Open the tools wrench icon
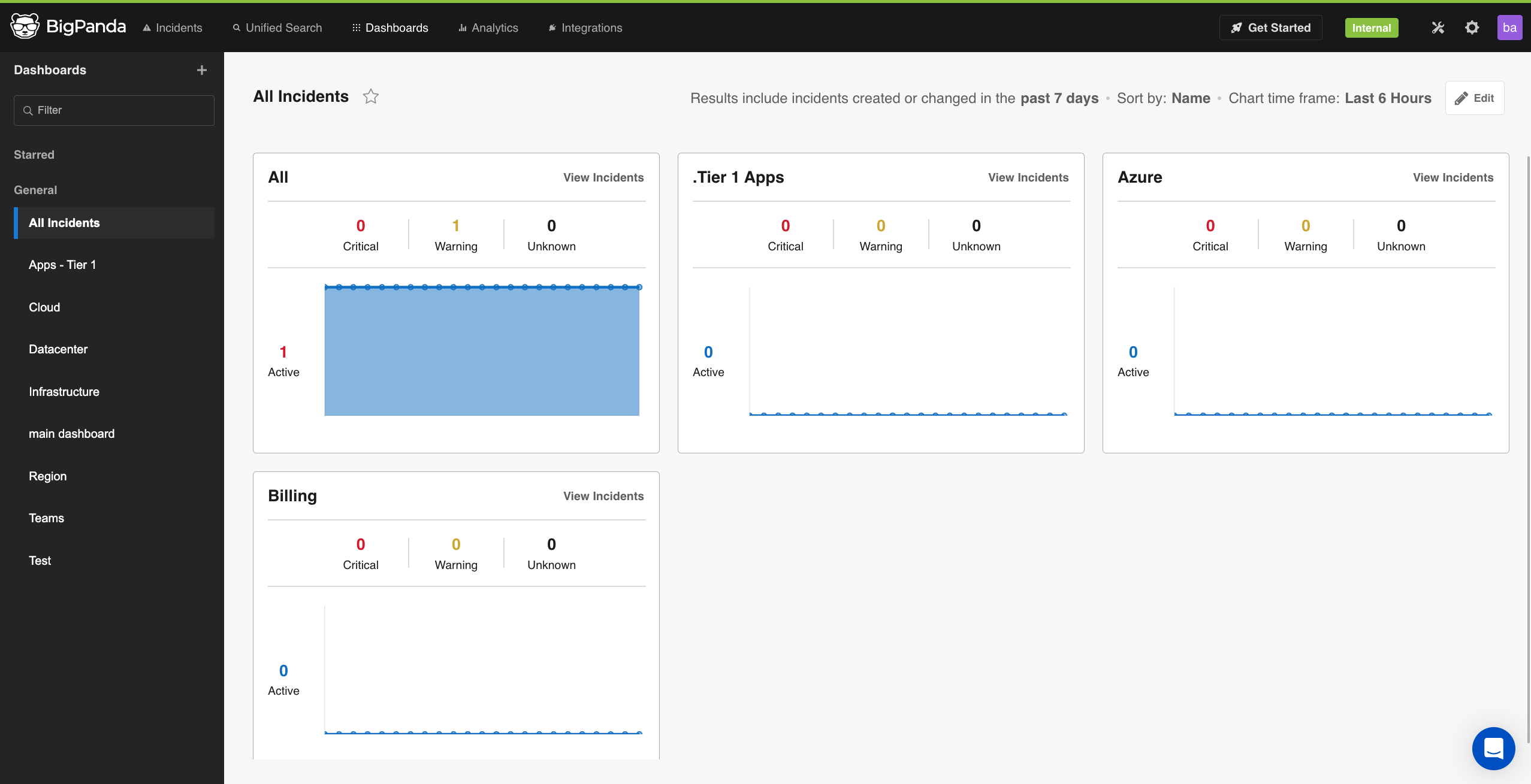Viewport: 1531px width, 784px height. 1438,28
